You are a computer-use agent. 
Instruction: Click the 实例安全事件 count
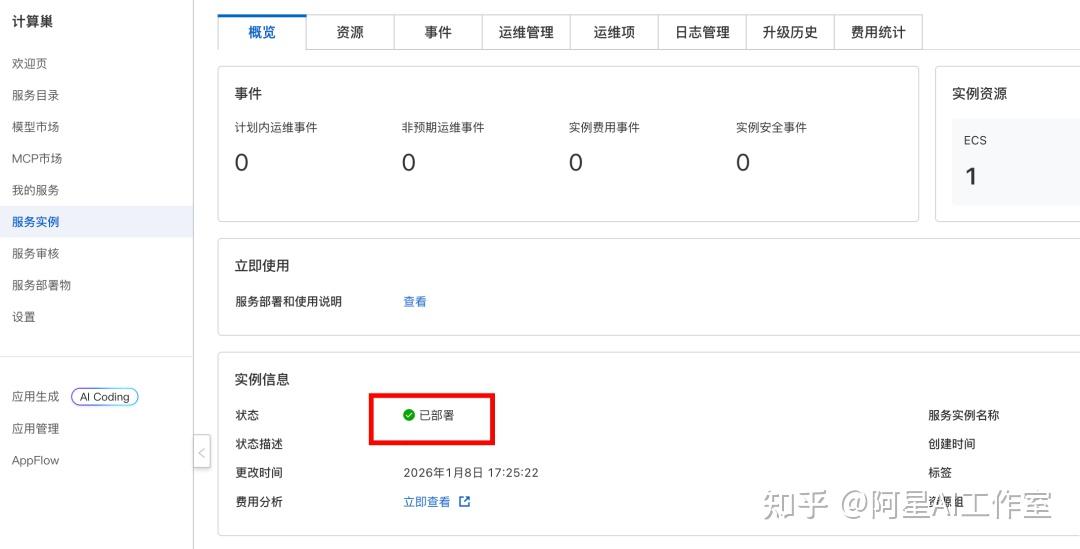coord(742,163)
